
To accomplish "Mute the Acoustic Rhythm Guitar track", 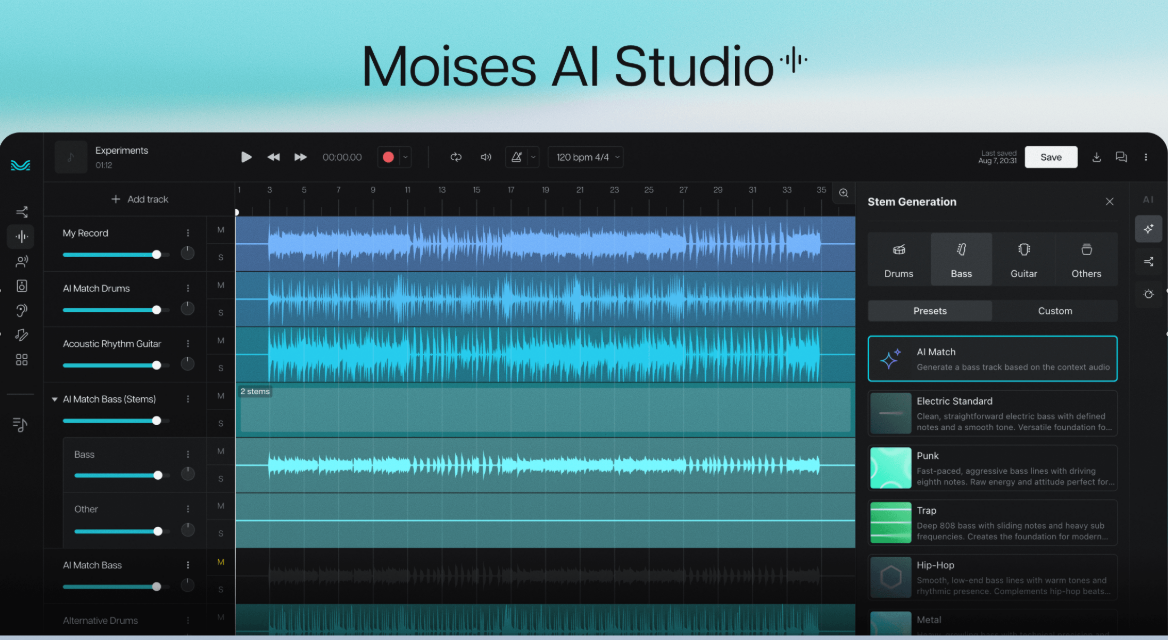I will [x=220, y=340].
